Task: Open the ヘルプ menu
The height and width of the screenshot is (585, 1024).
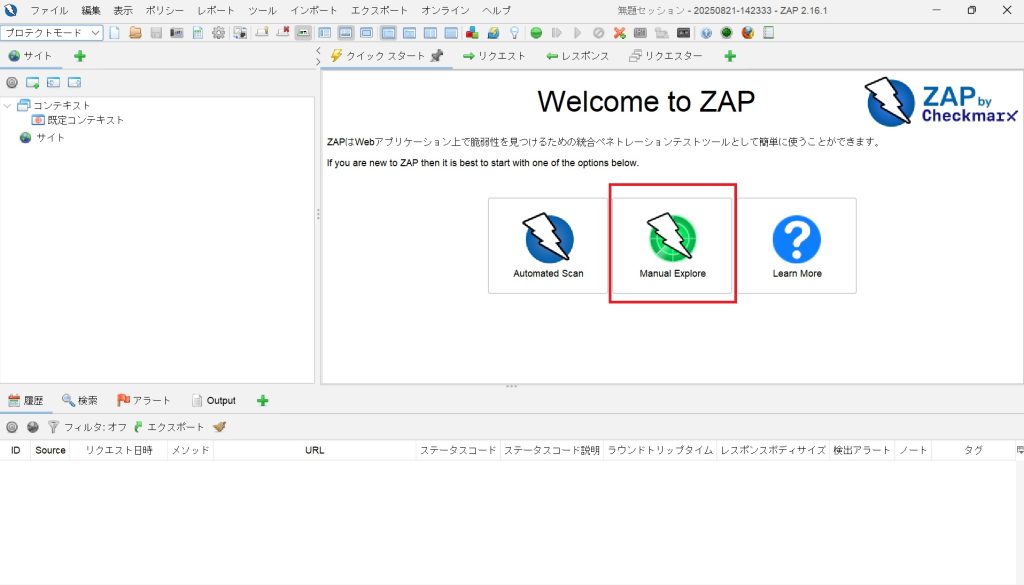Action: point(496,10)
